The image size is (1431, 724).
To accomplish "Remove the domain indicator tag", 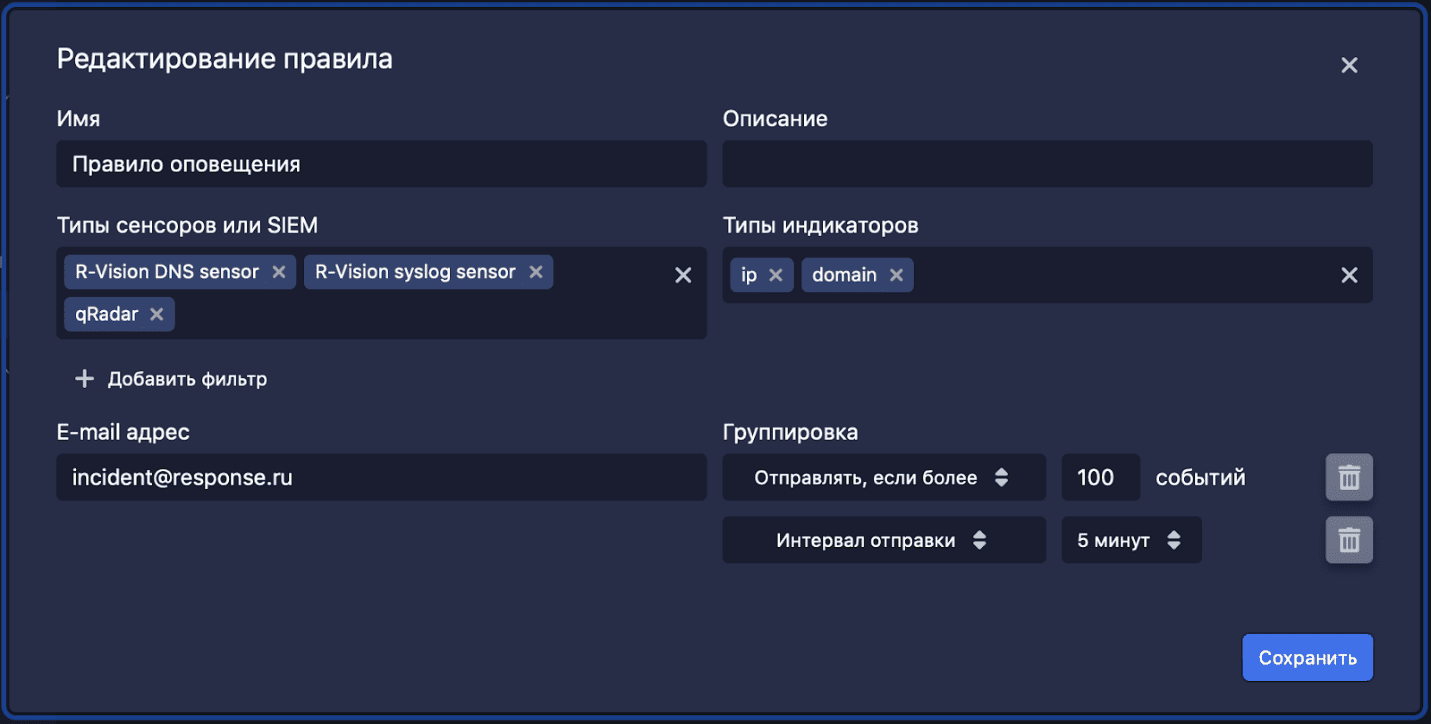I will (896, 275).
